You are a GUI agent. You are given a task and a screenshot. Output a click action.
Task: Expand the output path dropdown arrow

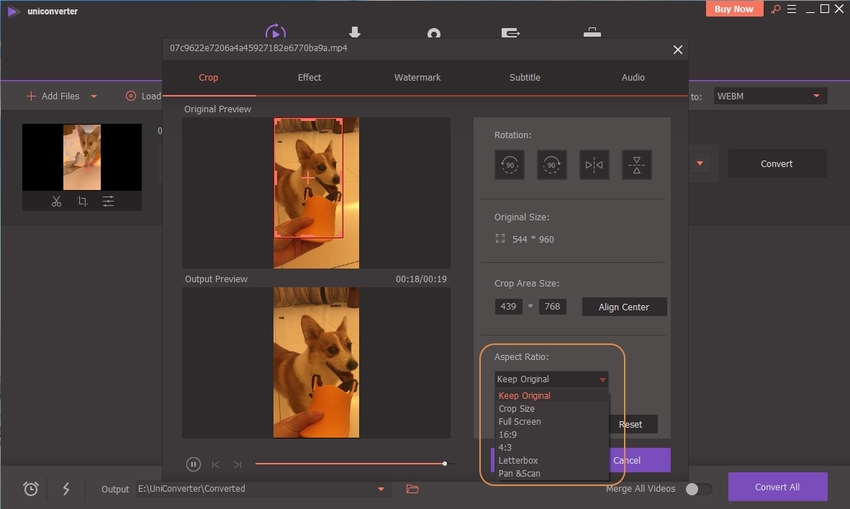click(380, 489)
